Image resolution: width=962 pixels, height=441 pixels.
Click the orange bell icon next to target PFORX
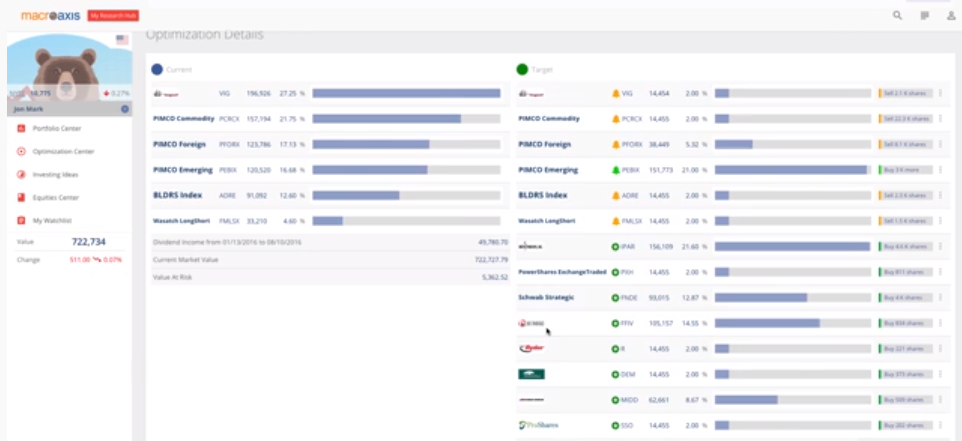[x=615, y=145]
